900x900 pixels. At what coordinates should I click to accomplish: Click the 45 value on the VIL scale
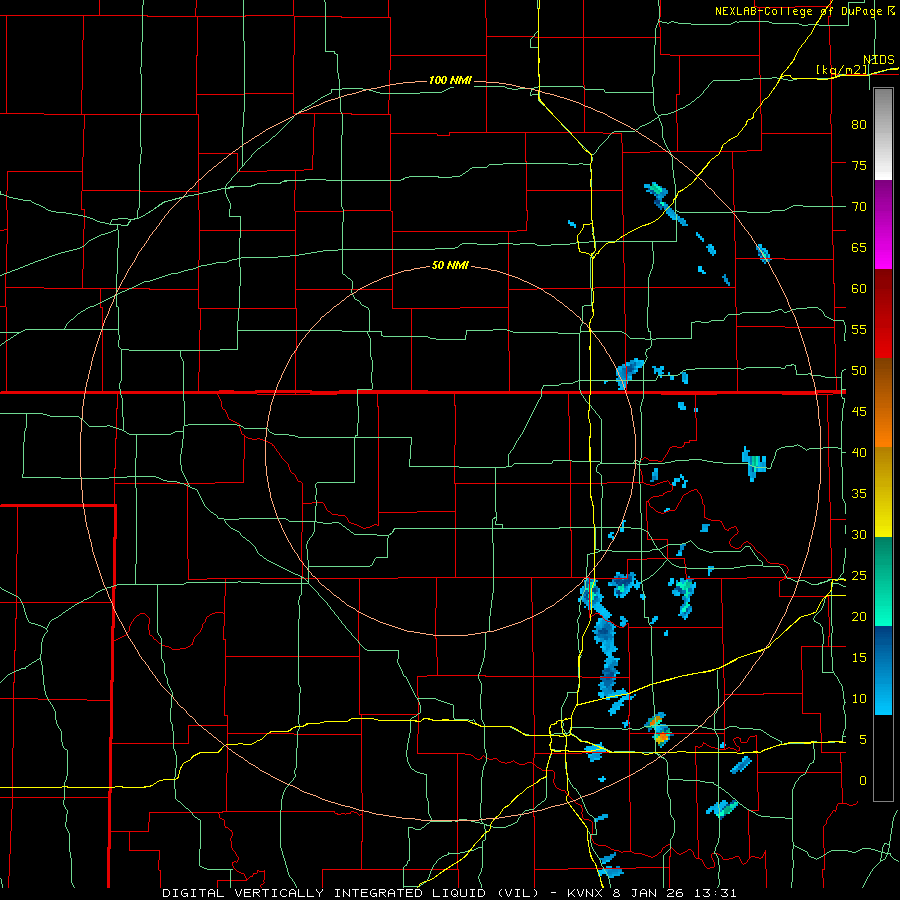pyautogui.click(x=859, y=412)
